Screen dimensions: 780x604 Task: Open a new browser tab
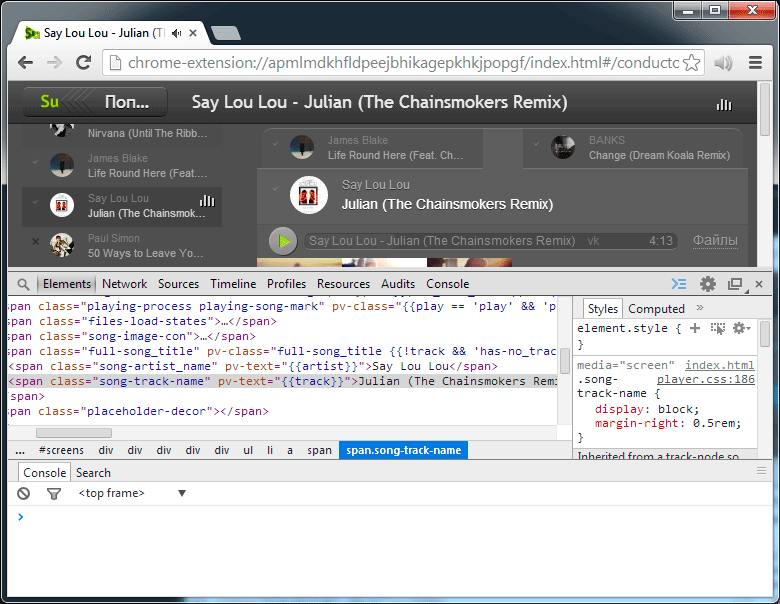pyautogui.click(x=226, y=33)
